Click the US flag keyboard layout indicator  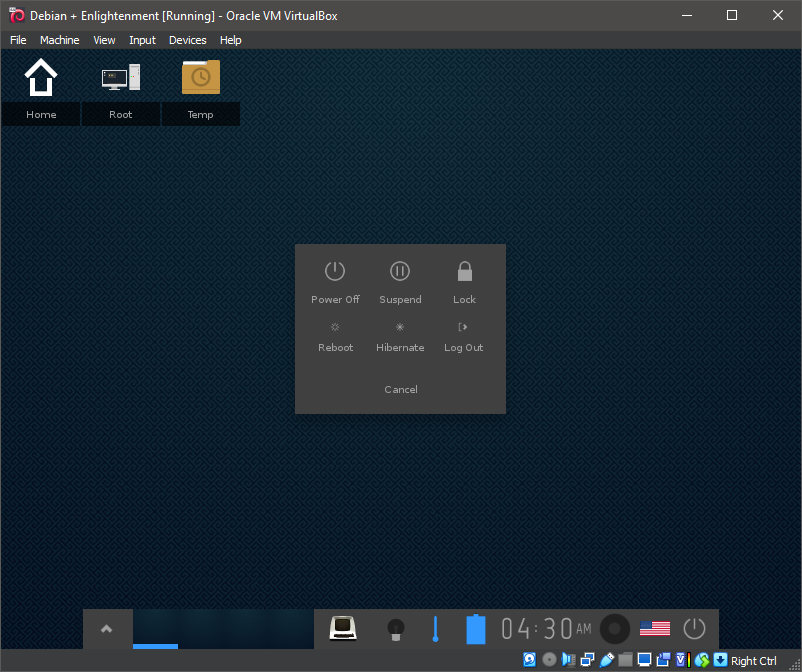coord(655,629)
